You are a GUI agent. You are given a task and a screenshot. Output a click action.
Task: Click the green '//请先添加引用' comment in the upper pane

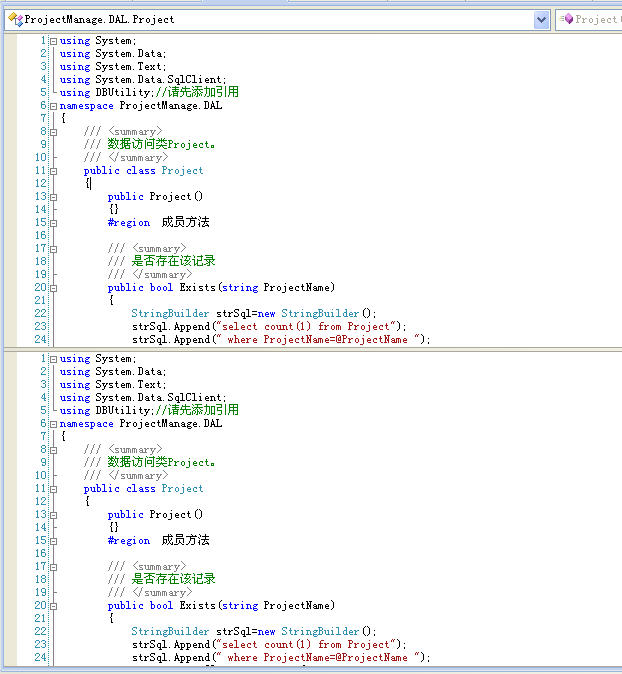point(197,92)
